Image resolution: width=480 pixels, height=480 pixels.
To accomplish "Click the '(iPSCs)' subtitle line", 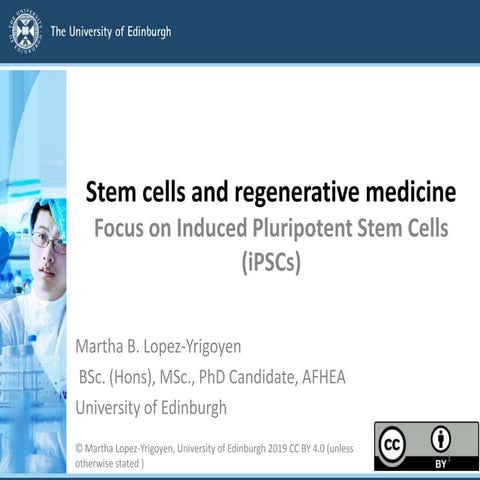I will [271, 262].
